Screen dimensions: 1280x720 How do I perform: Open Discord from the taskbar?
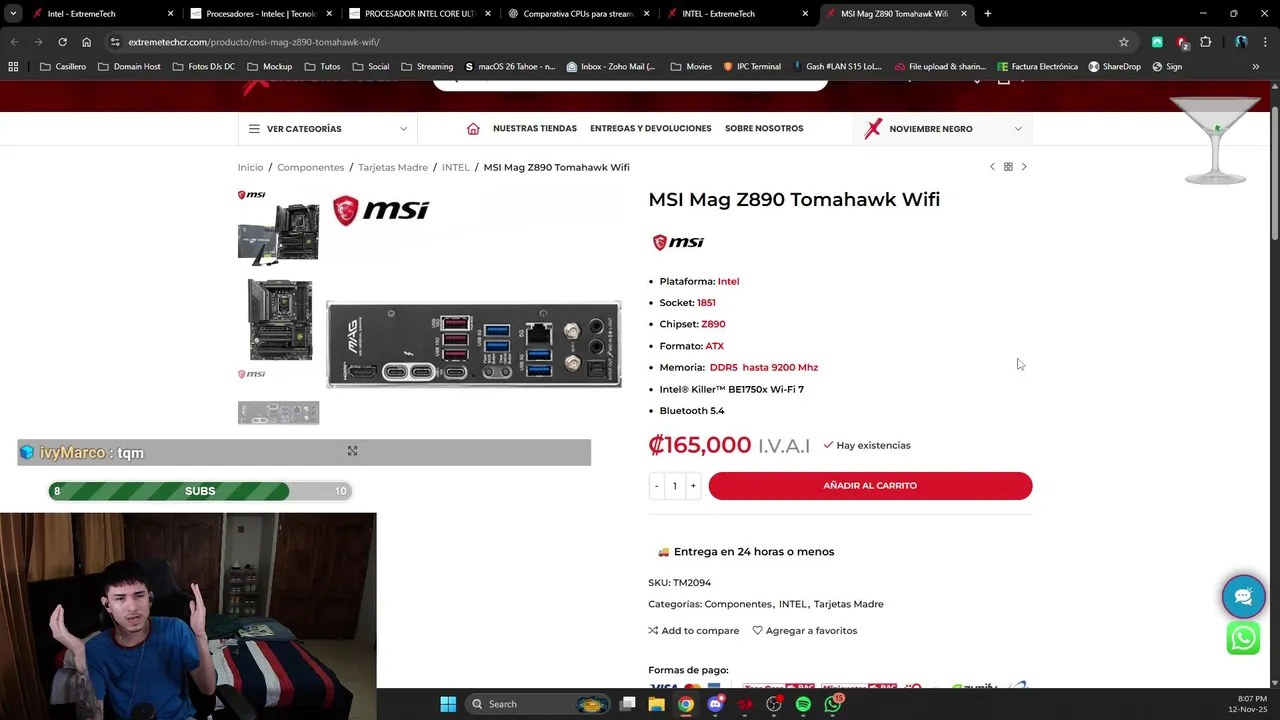tap(715, 704)
